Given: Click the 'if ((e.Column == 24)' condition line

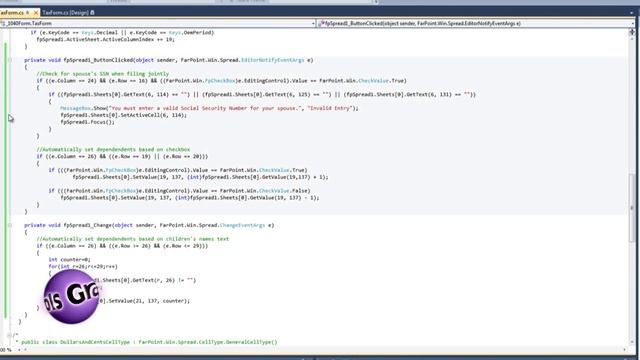Looking at the screenshot, I should pyautogui.click(x=221, y=81).
